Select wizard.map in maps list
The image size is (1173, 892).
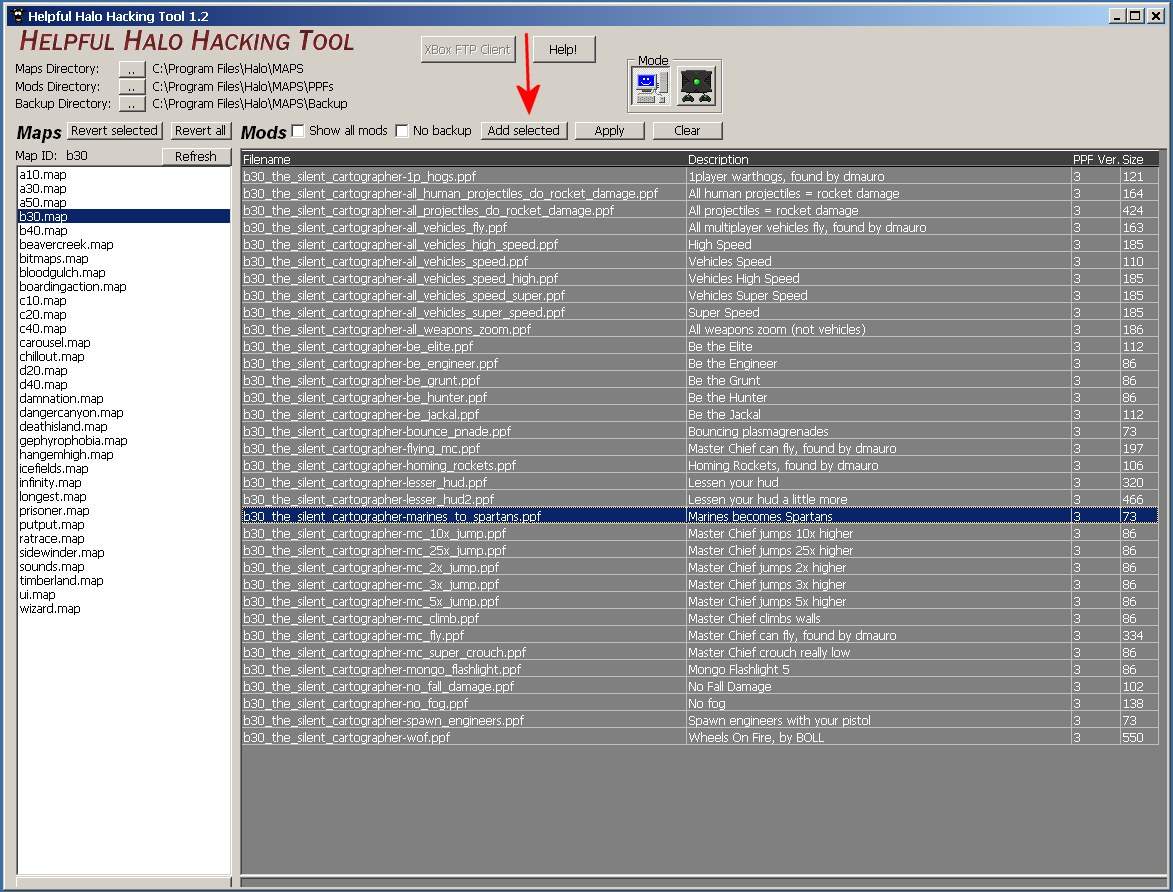tap(124, 609)
